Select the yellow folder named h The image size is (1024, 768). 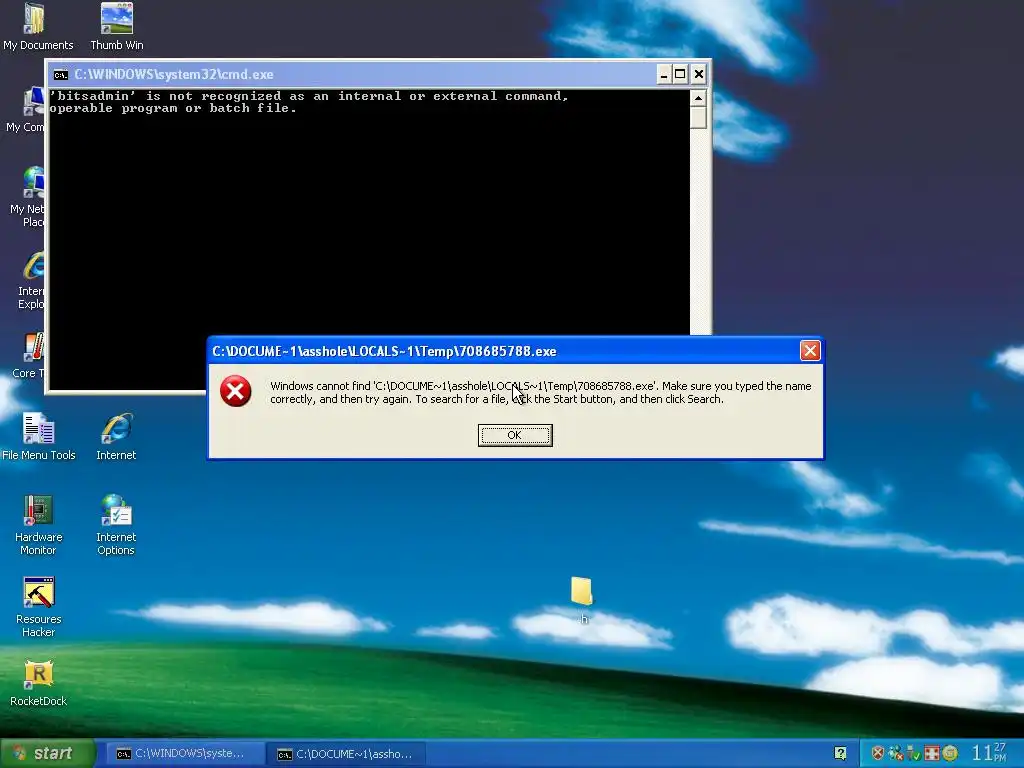582,600
